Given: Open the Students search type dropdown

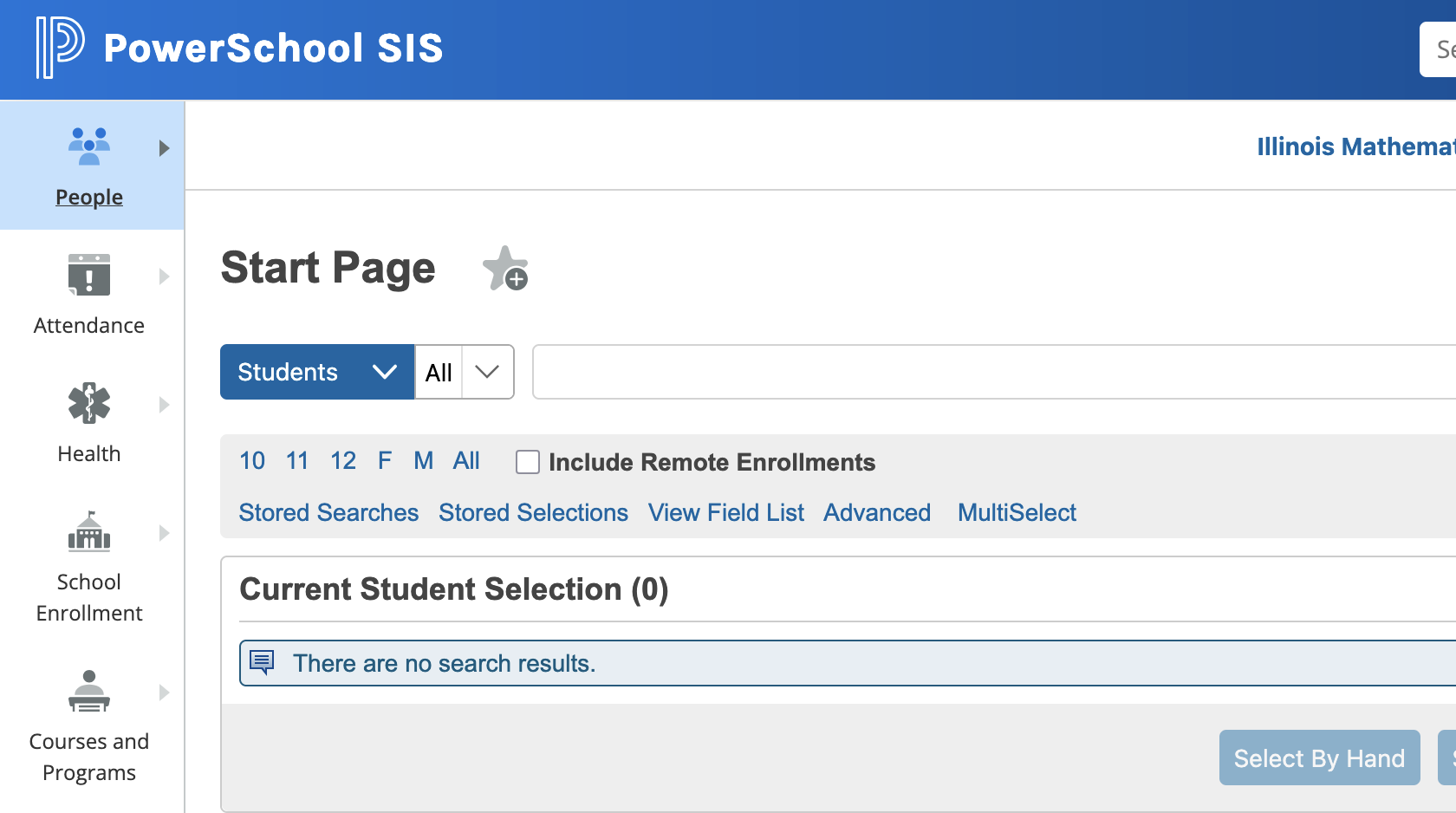Looking at the screenshot, I should [317, 372].
